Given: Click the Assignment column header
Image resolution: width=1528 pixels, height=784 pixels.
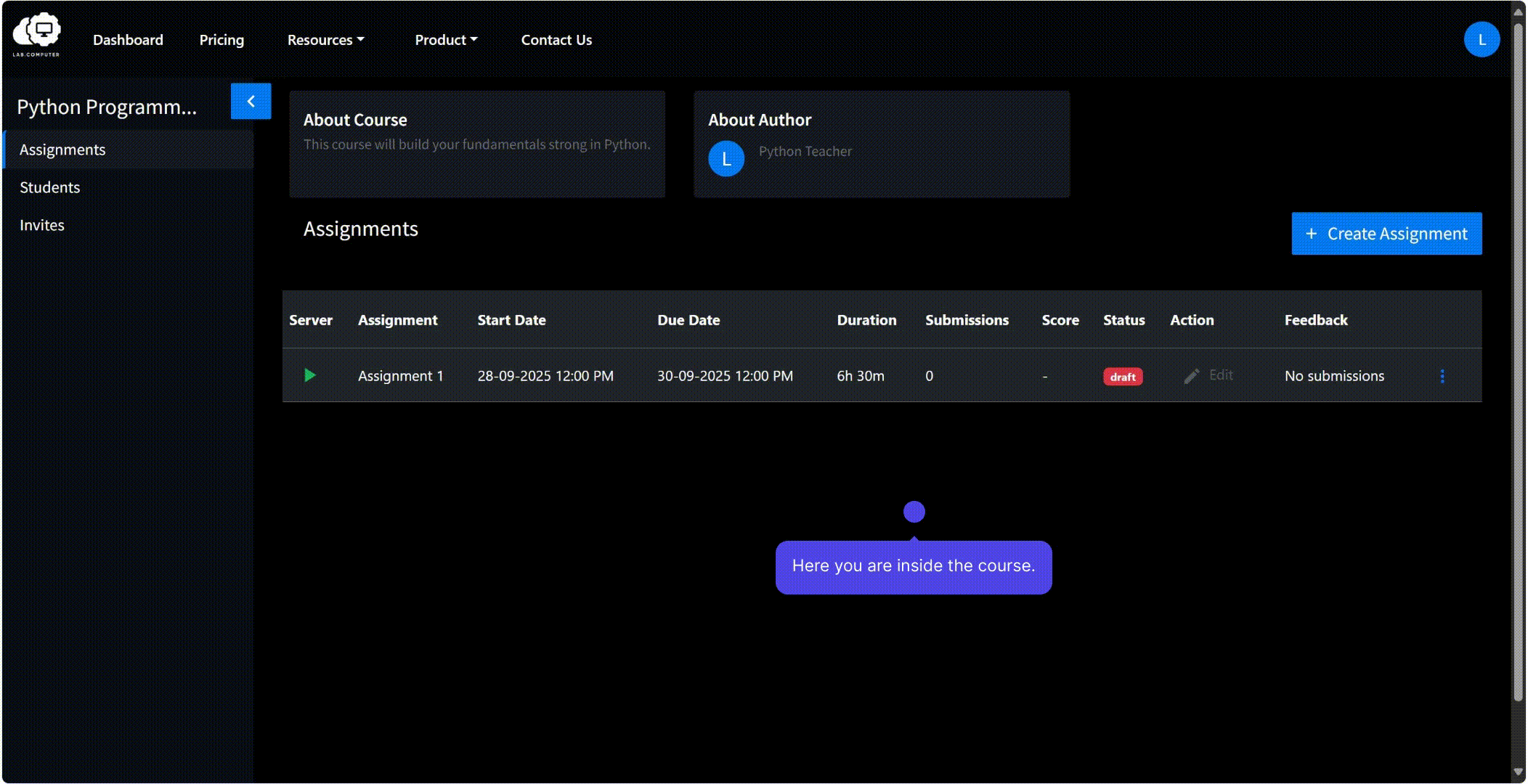Looking at the screenshot, I should coord(397,320).
